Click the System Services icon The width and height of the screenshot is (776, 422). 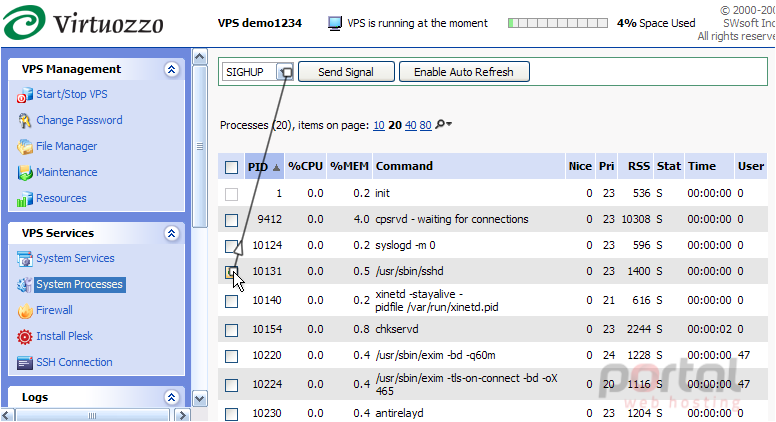(x=25, y=259)
